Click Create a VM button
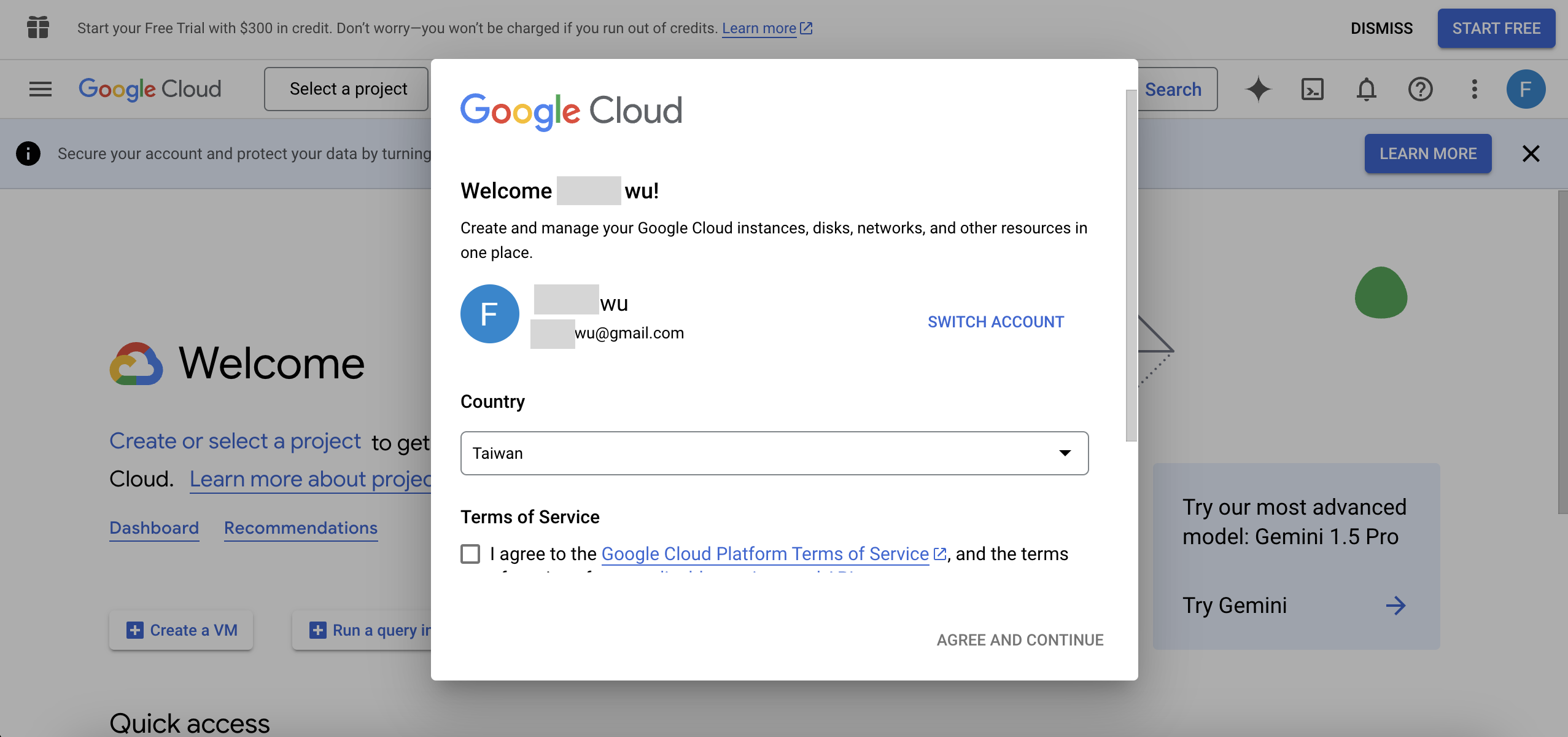This screenshot has height=737, width=1568. coord(181,630)
